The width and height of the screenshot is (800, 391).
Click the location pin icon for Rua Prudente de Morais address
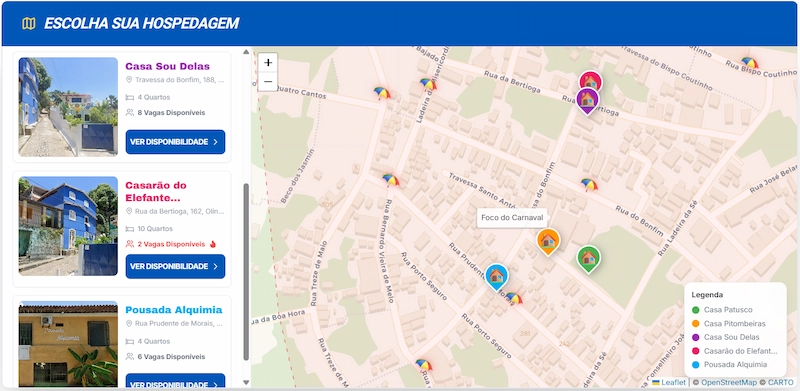click(x=129, y=324)
